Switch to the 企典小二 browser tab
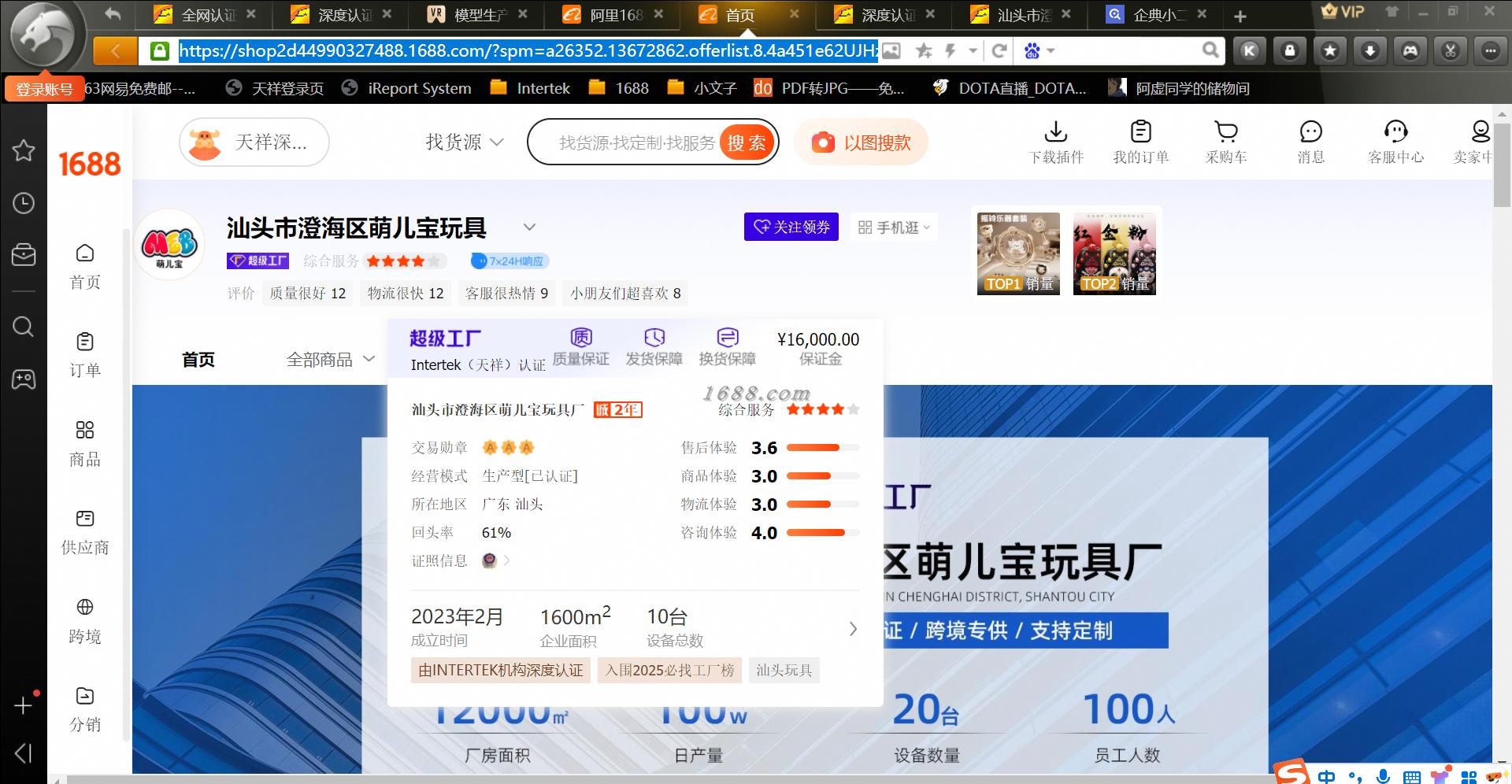Screen dimensions: 1512x784 [1155, 14]
